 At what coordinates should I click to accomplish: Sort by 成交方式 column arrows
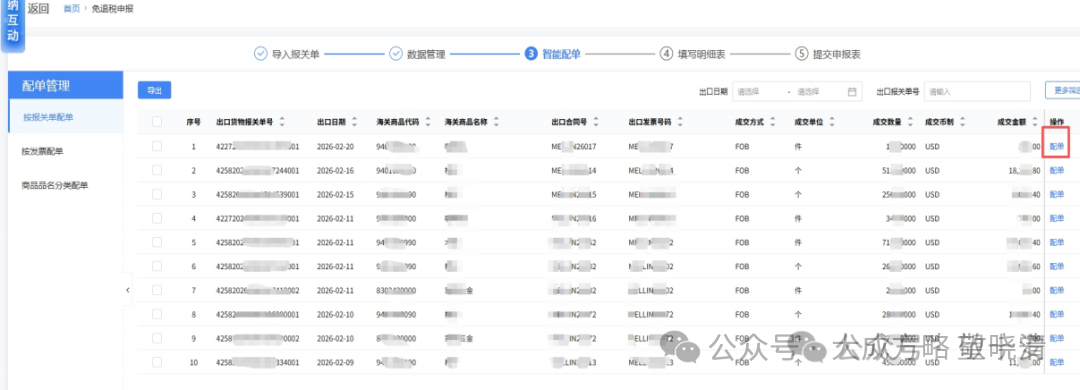[x=772, y=122]
